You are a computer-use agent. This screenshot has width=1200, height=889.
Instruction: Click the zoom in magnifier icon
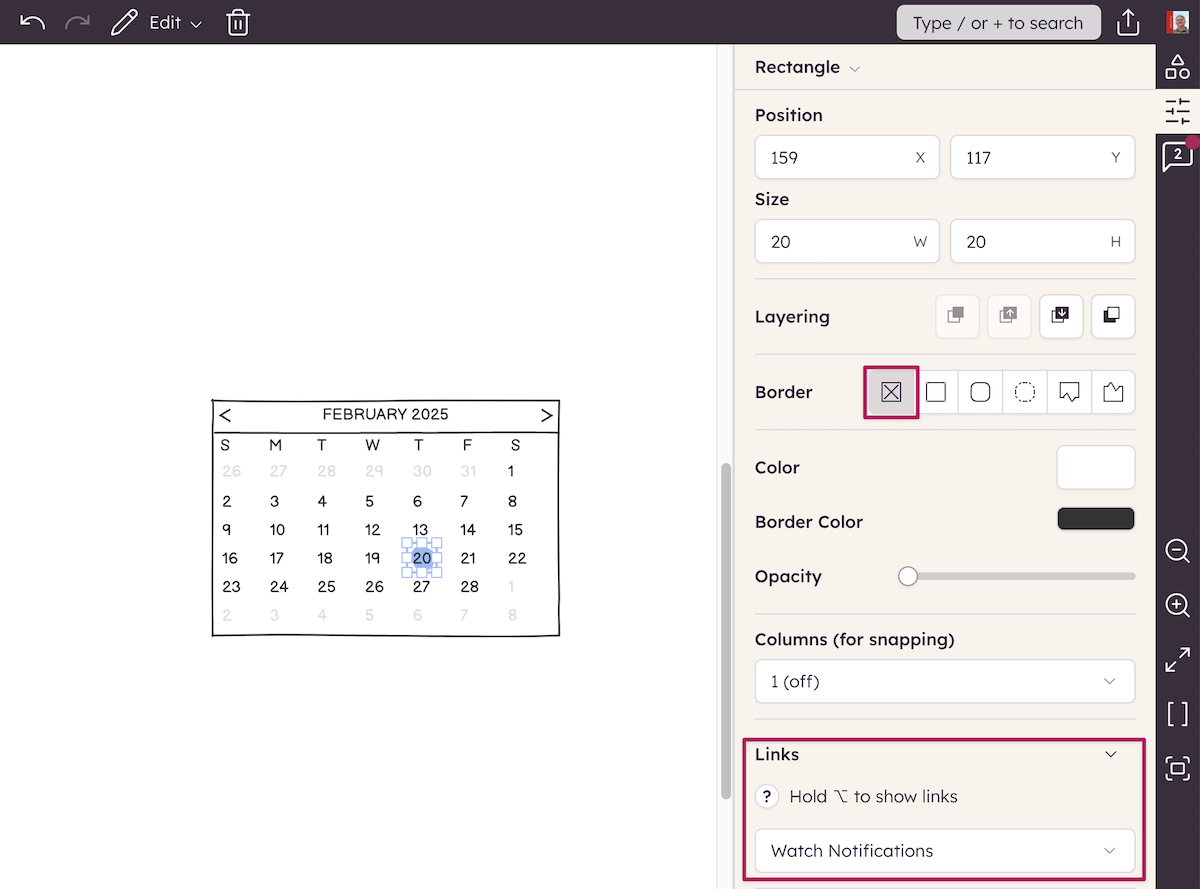tap(1178, 605)
